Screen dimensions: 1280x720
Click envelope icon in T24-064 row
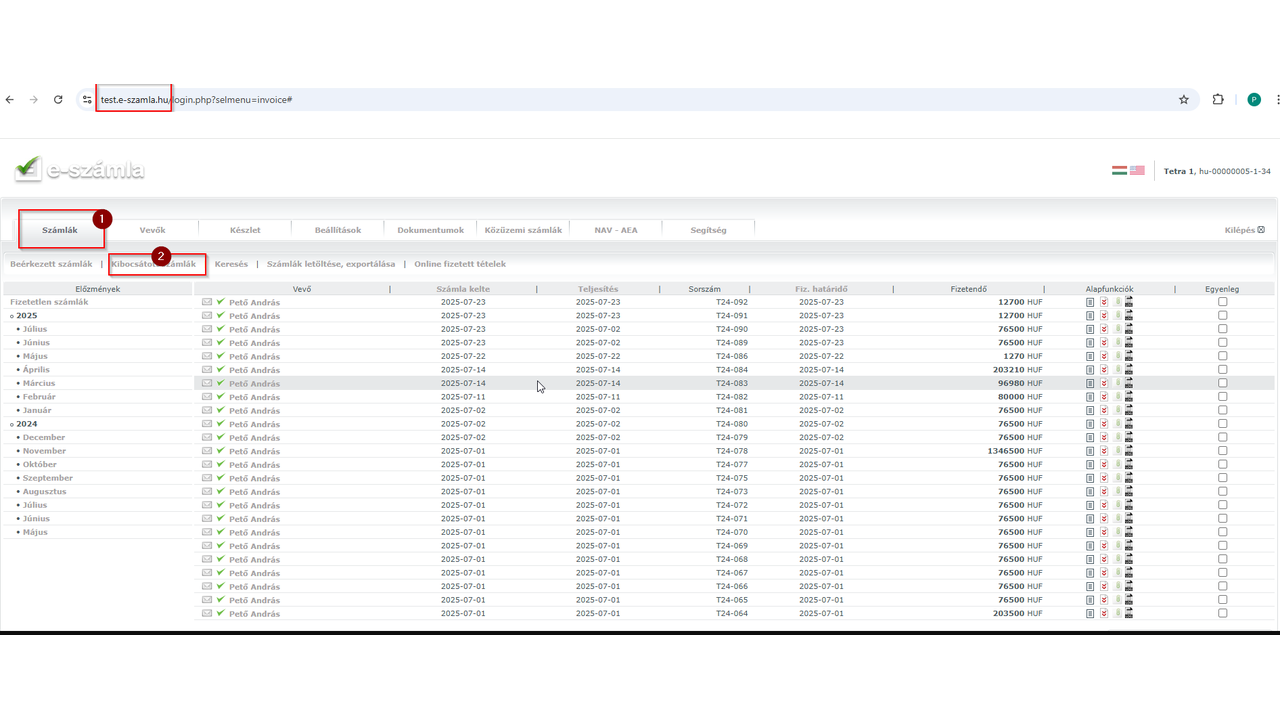pos(207,613)
